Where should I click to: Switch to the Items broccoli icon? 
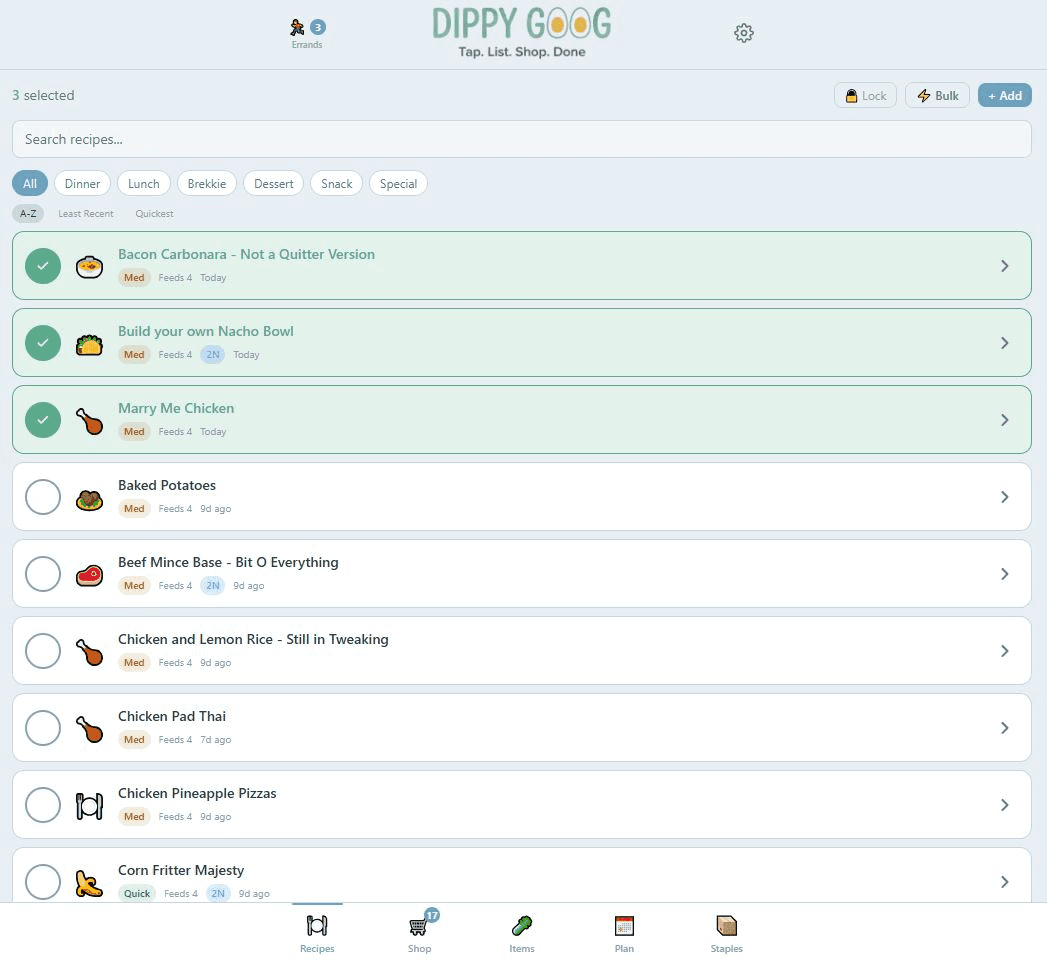click(x=521, y=925)
